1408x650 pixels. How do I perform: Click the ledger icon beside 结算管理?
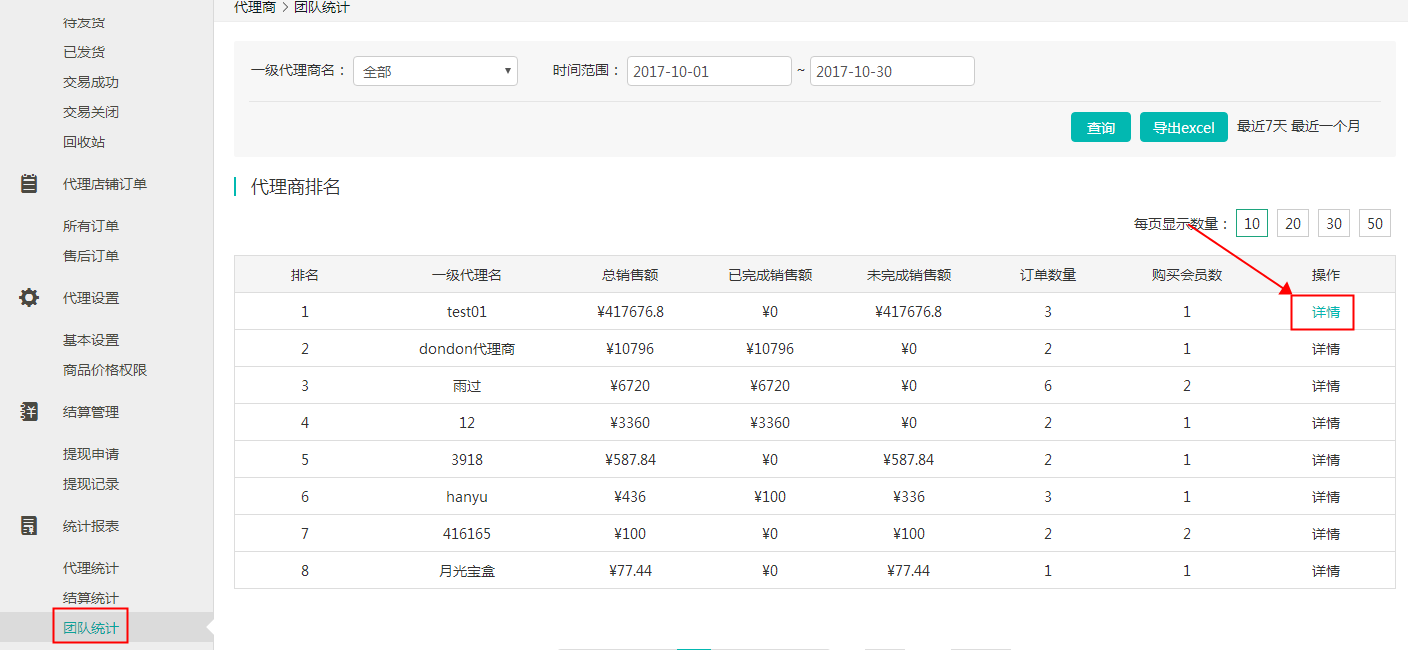coord(29,412)
